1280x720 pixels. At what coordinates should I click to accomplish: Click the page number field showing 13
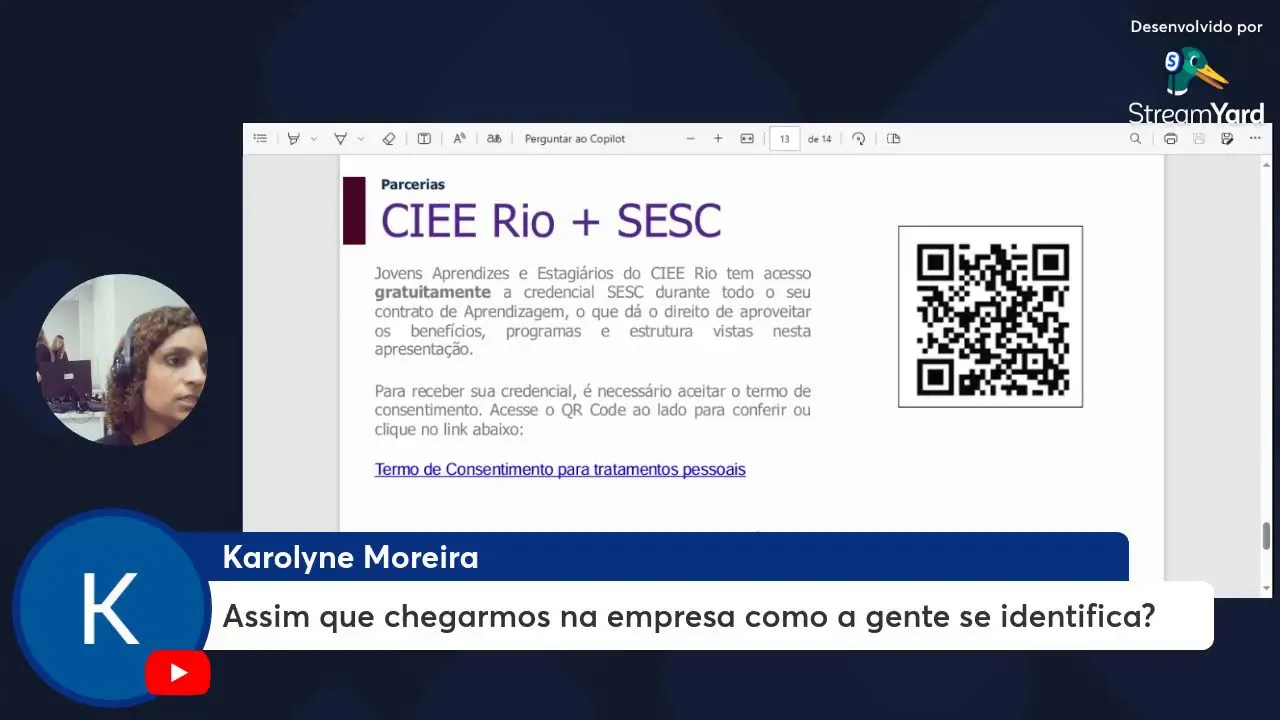(x=785, y=139)
